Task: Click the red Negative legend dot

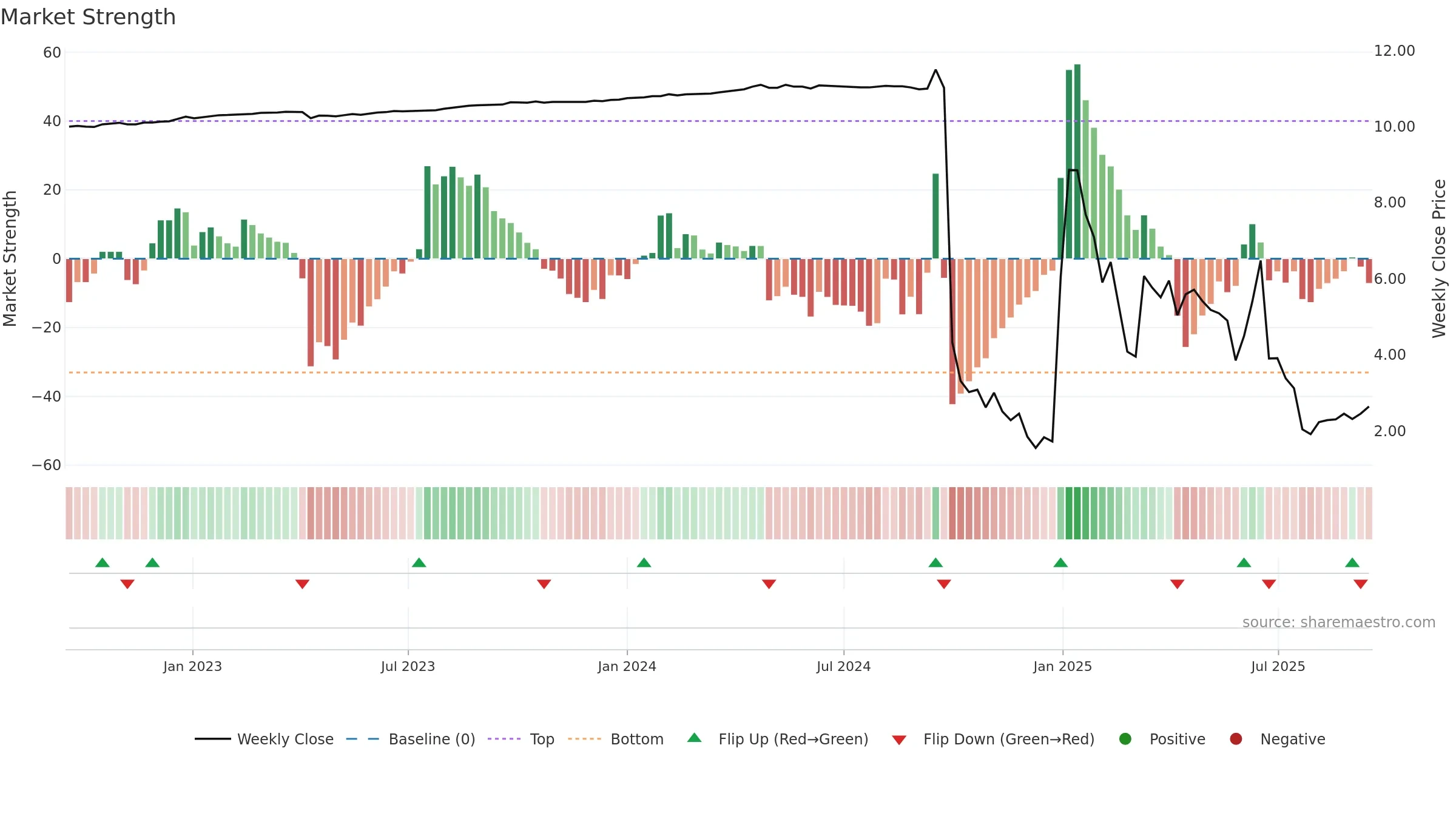Action: point(1236,739)
